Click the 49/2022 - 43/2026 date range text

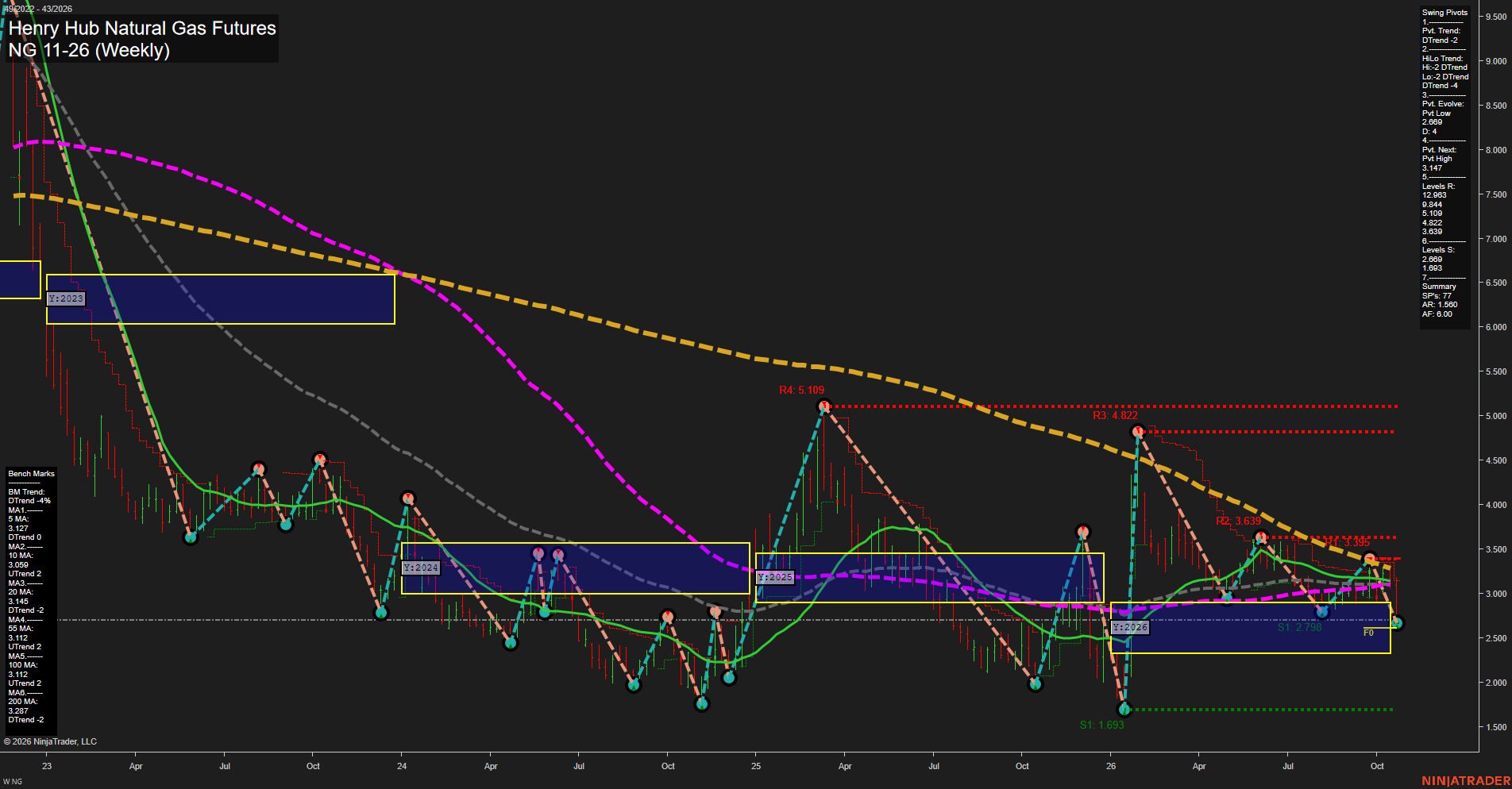(x=37, y=9)
